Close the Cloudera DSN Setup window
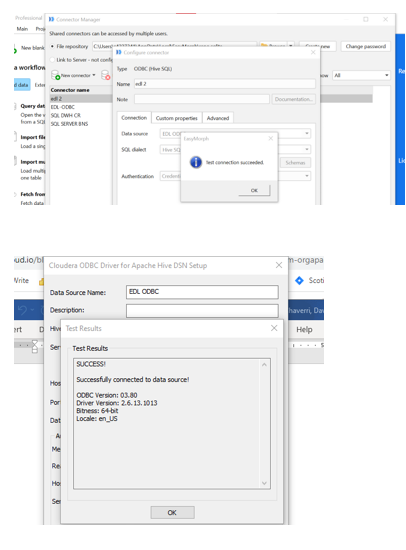Screen dimensions: 406x550 (x=279, y=265)
